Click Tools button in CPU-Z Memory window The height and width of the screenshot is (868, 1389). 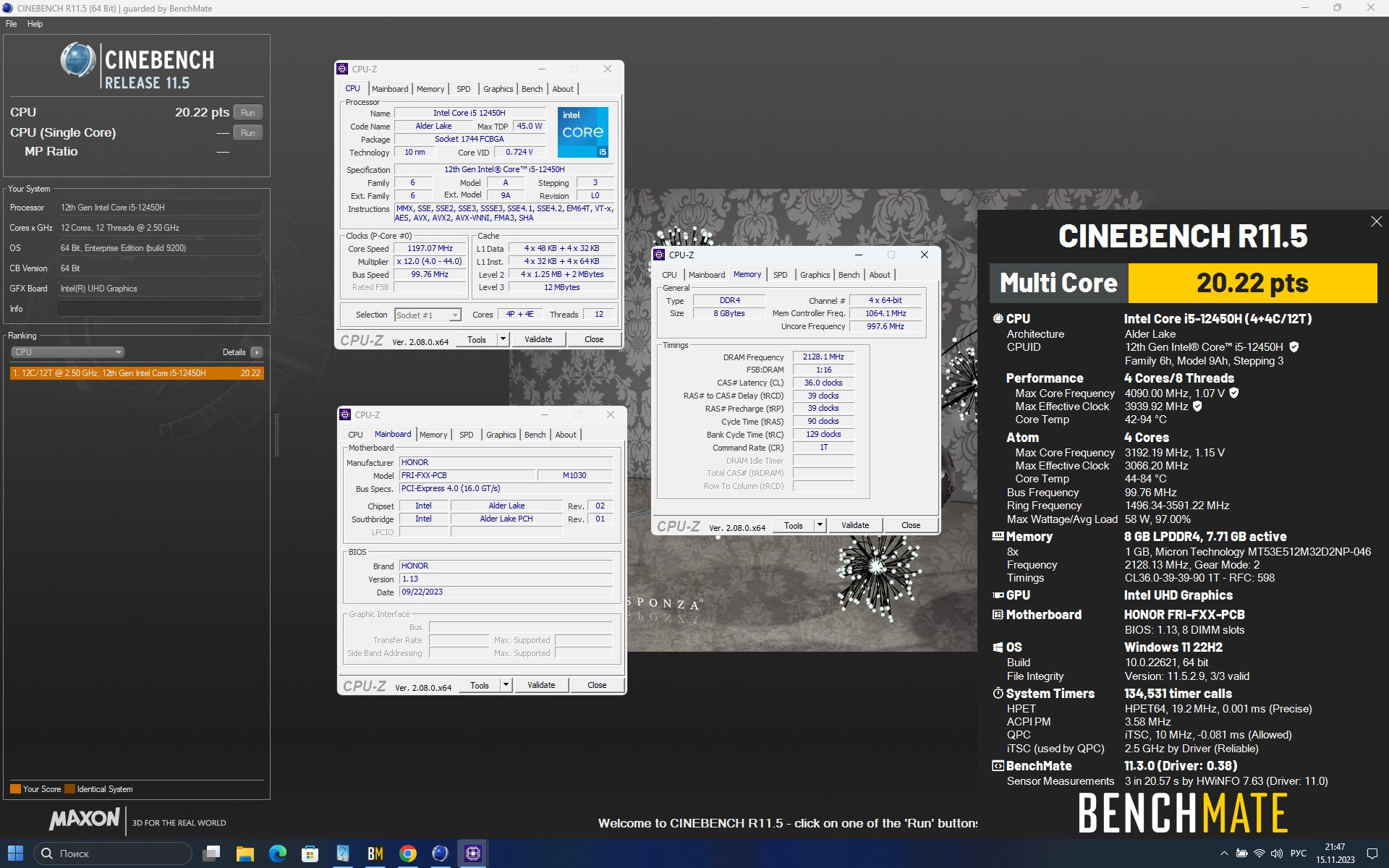point(794,525)
